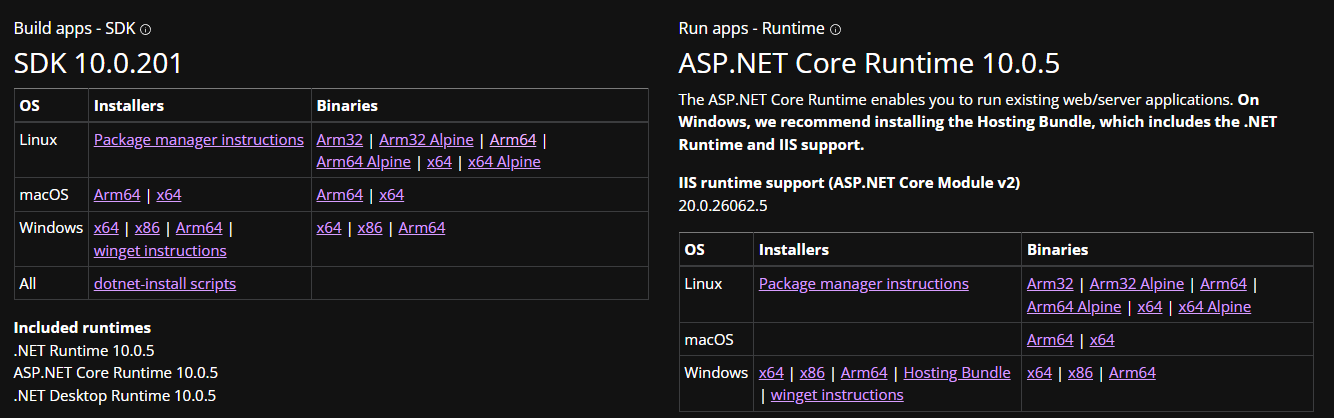The image size is (1334, 418).
Task: Download ASP.NET Runtime Windows x64 installer
Action: click(x=771, y=373)
